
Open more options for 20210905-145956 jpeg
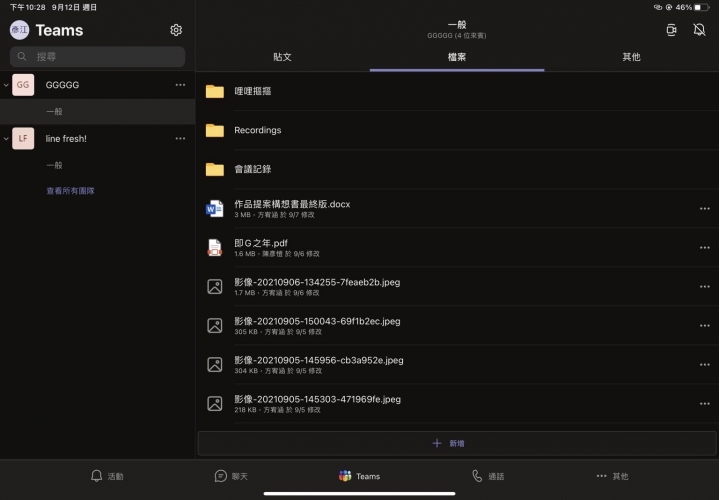[x=705, y=365]
